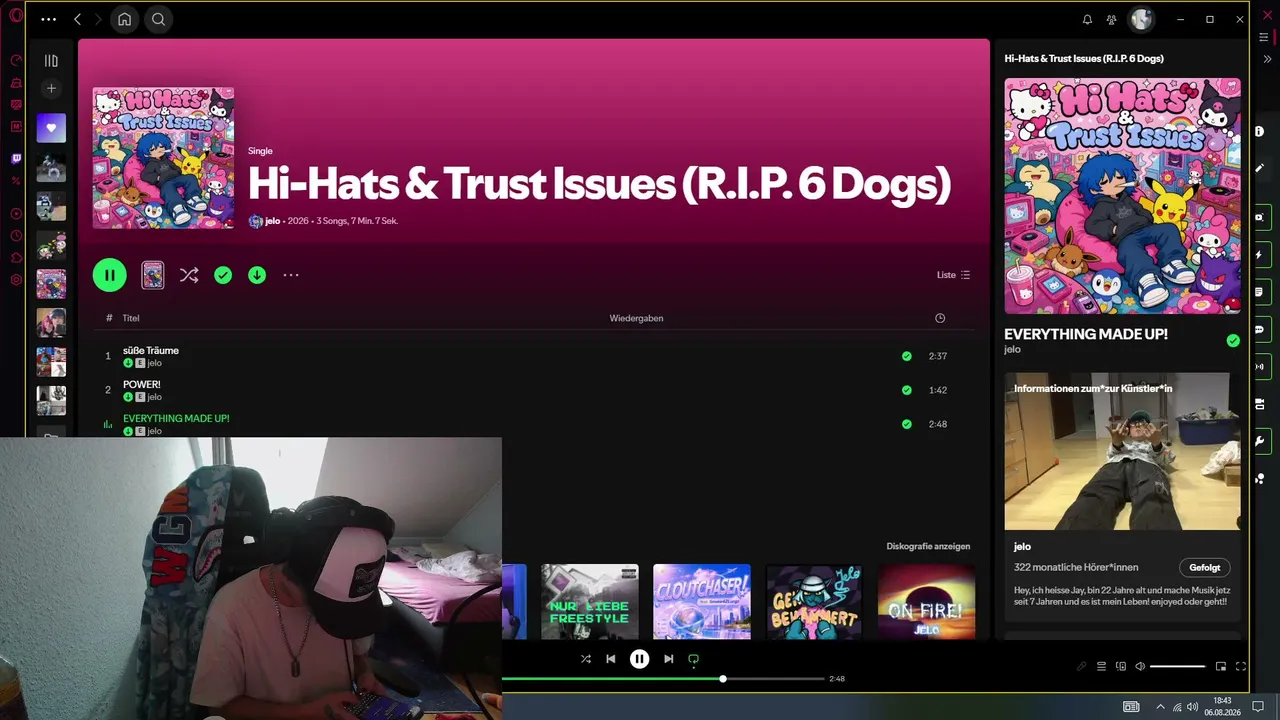Open the album title link in the now playing panel
Viewport: 1280px width, 720px height.
click(x=1084, y=58)
